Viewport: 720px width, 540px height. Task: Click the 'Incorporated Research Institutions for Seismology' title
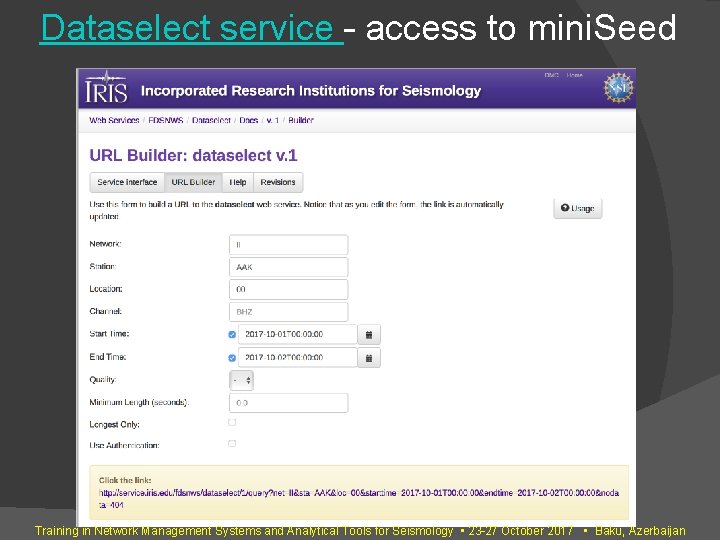(311, 91)
